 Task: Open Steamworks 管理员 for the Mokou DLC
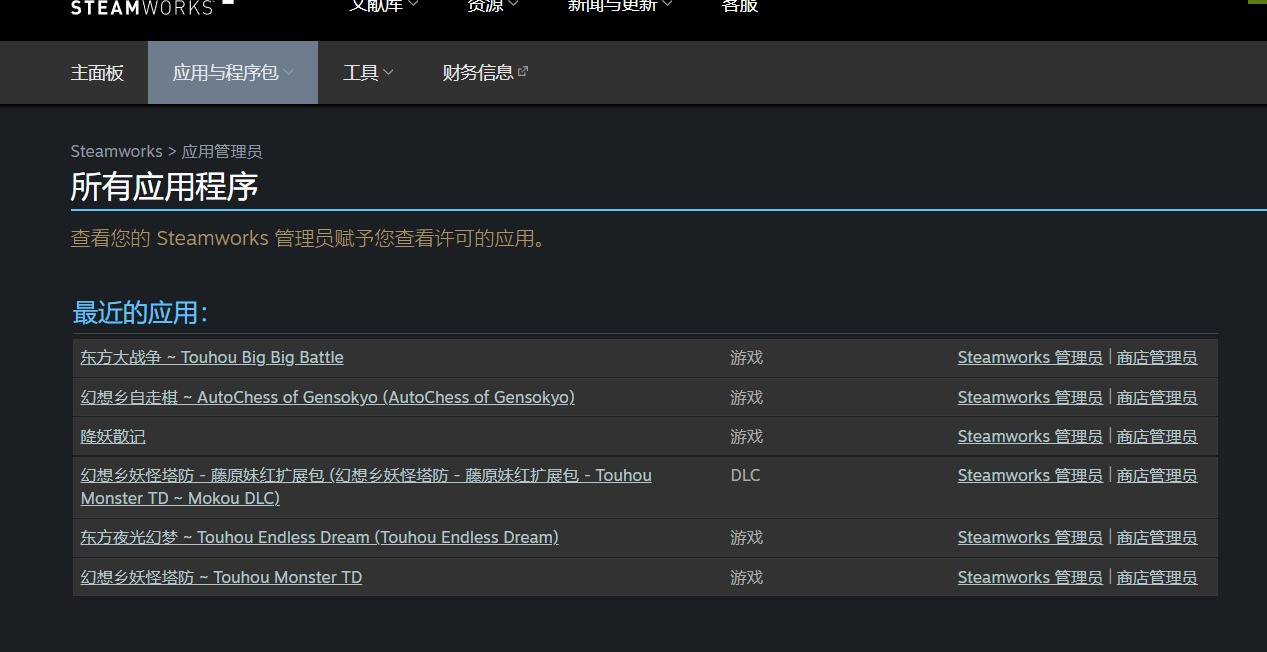pyautogui.click(x=1029, y=476)
